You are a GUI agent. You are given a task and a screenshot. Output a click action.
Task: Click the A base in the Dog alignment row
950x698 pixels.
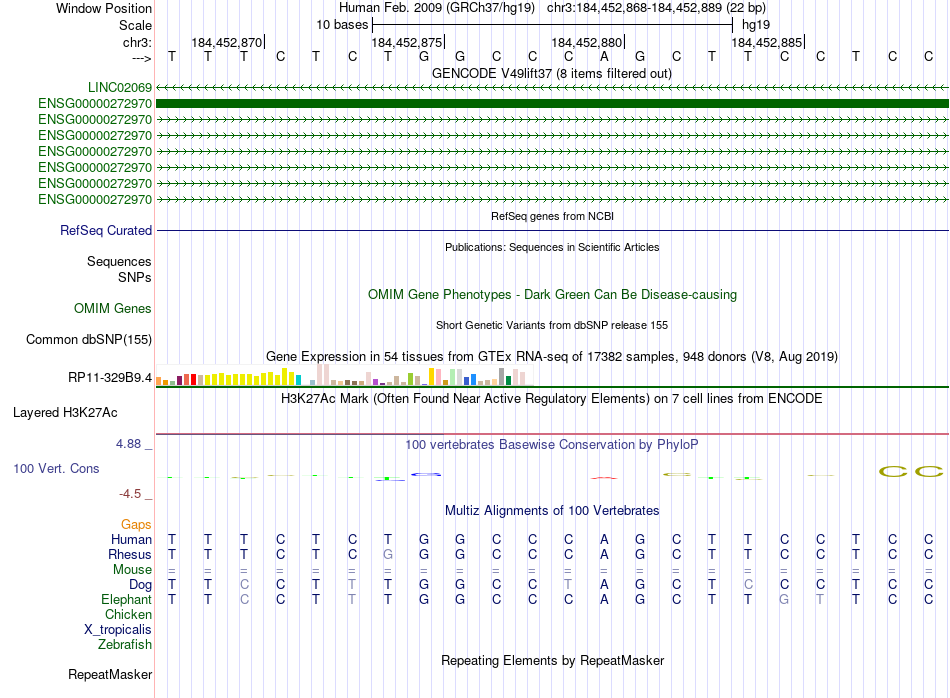point(604,585)
